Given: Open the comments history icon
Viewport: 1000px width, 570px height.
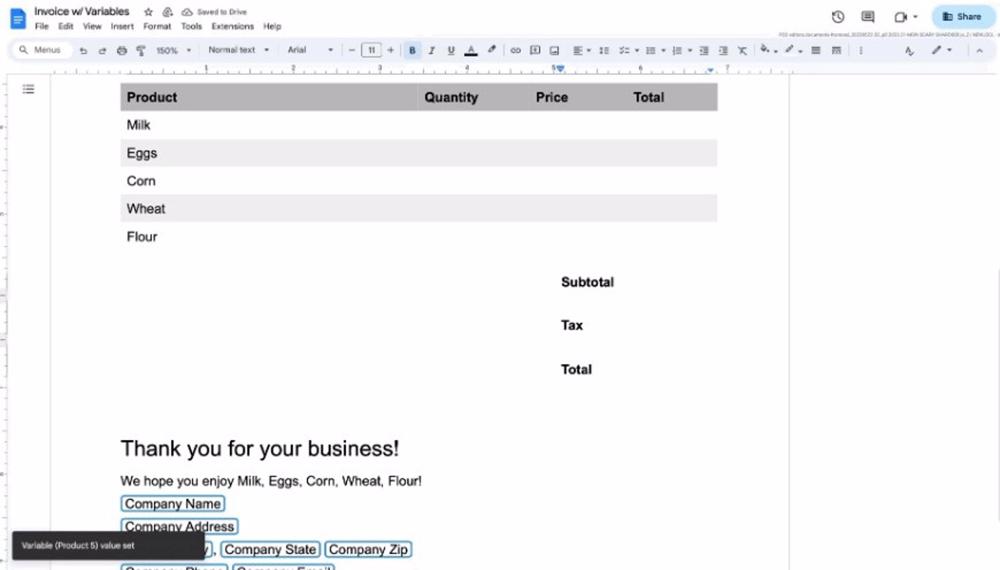Looking at the screenshot, I should (x=868, y=17).
